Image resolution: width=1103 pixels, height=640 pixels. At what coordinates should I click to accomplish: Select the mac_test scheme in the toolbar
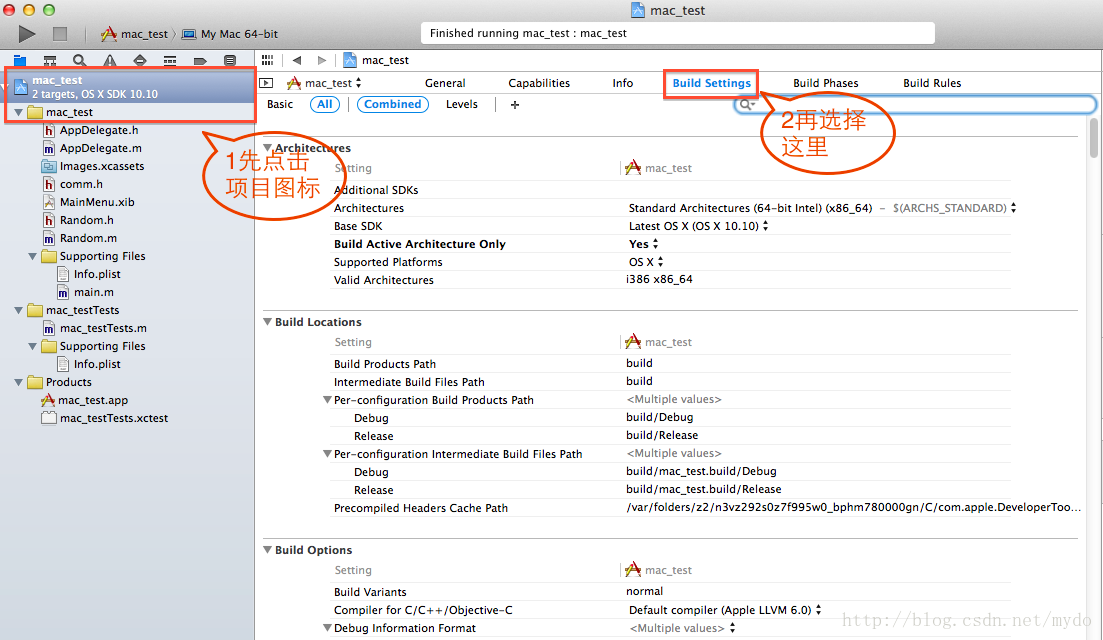(x=134, y=34)
